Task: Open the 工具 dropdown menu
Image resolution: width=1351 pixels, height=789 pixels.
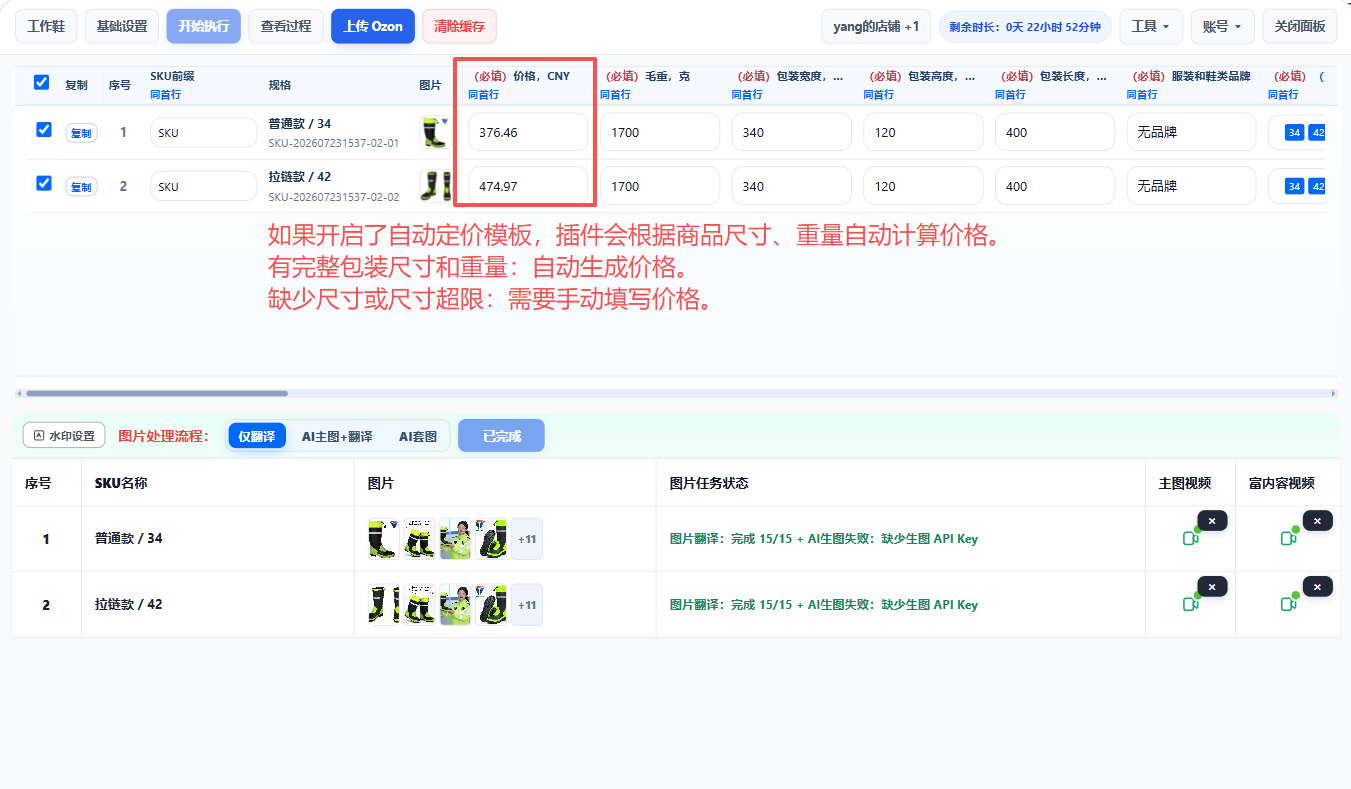Action: click(1151, 26)
